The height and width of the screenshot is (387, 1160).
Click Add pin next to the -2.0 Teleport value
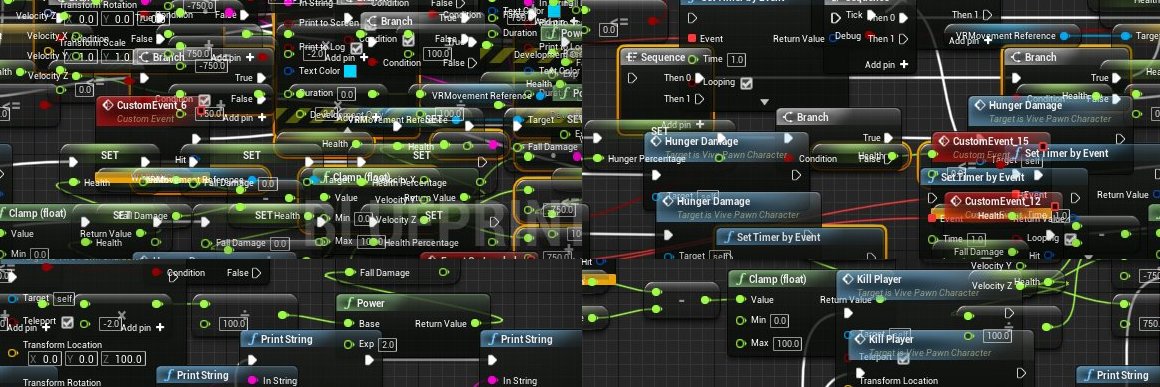coord(142,328)
